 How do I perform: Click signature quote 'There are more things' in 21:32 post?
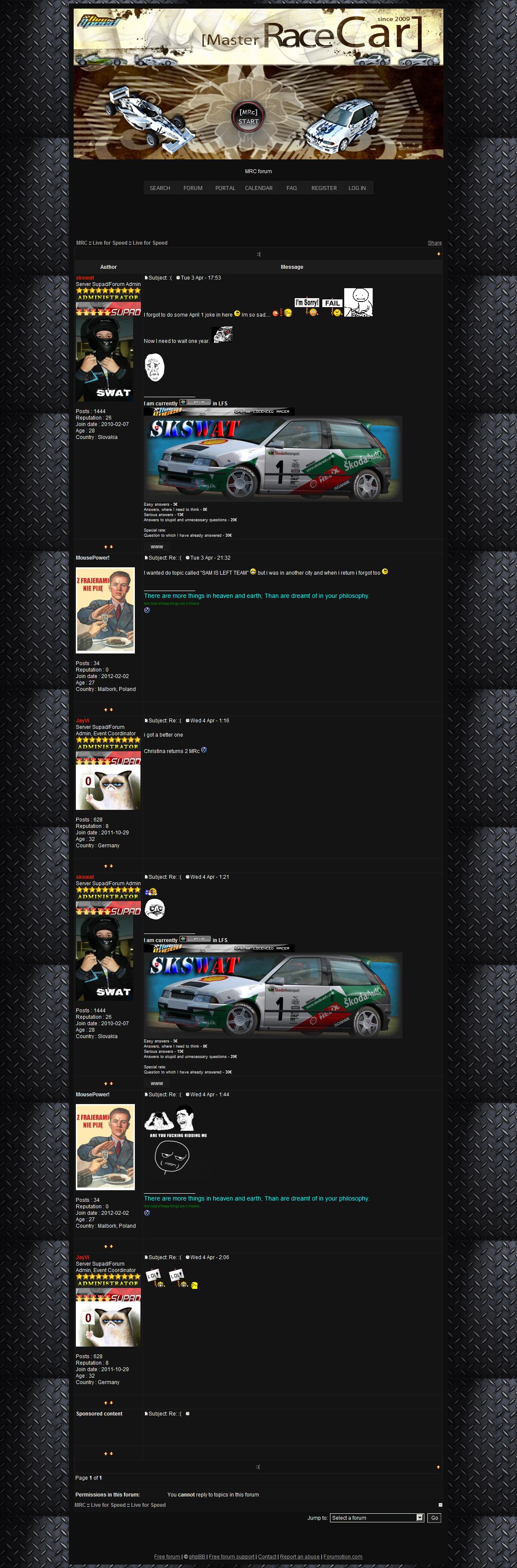[256, 596]
